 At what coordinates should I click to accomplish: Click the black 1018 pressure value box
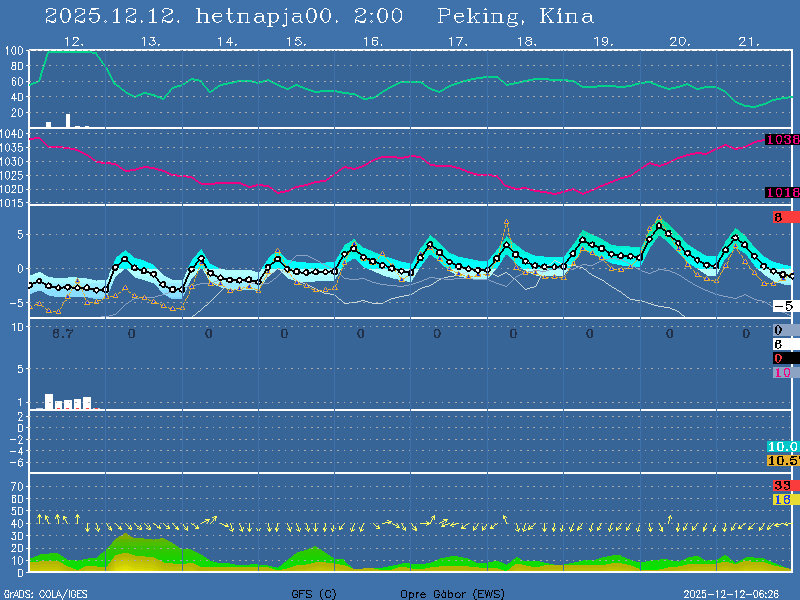781,192
